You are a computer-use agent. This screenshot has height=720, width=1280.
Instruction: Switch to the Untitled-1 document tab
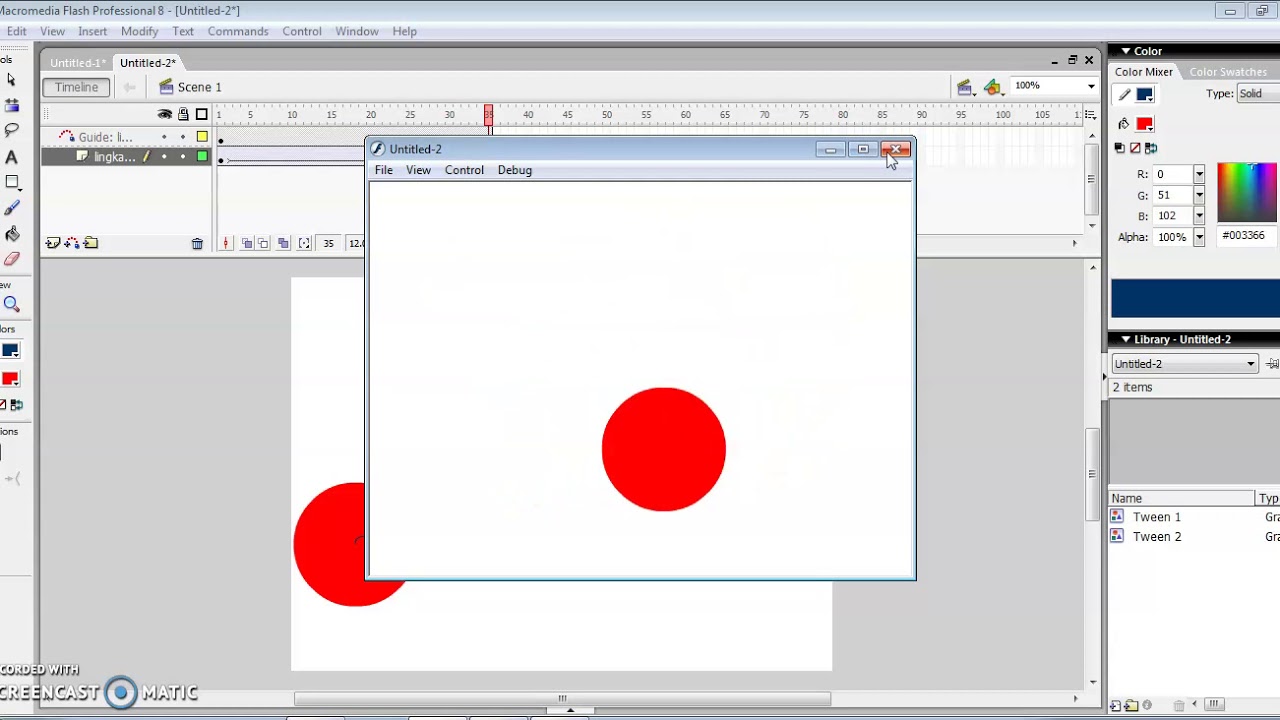point(77,63)
